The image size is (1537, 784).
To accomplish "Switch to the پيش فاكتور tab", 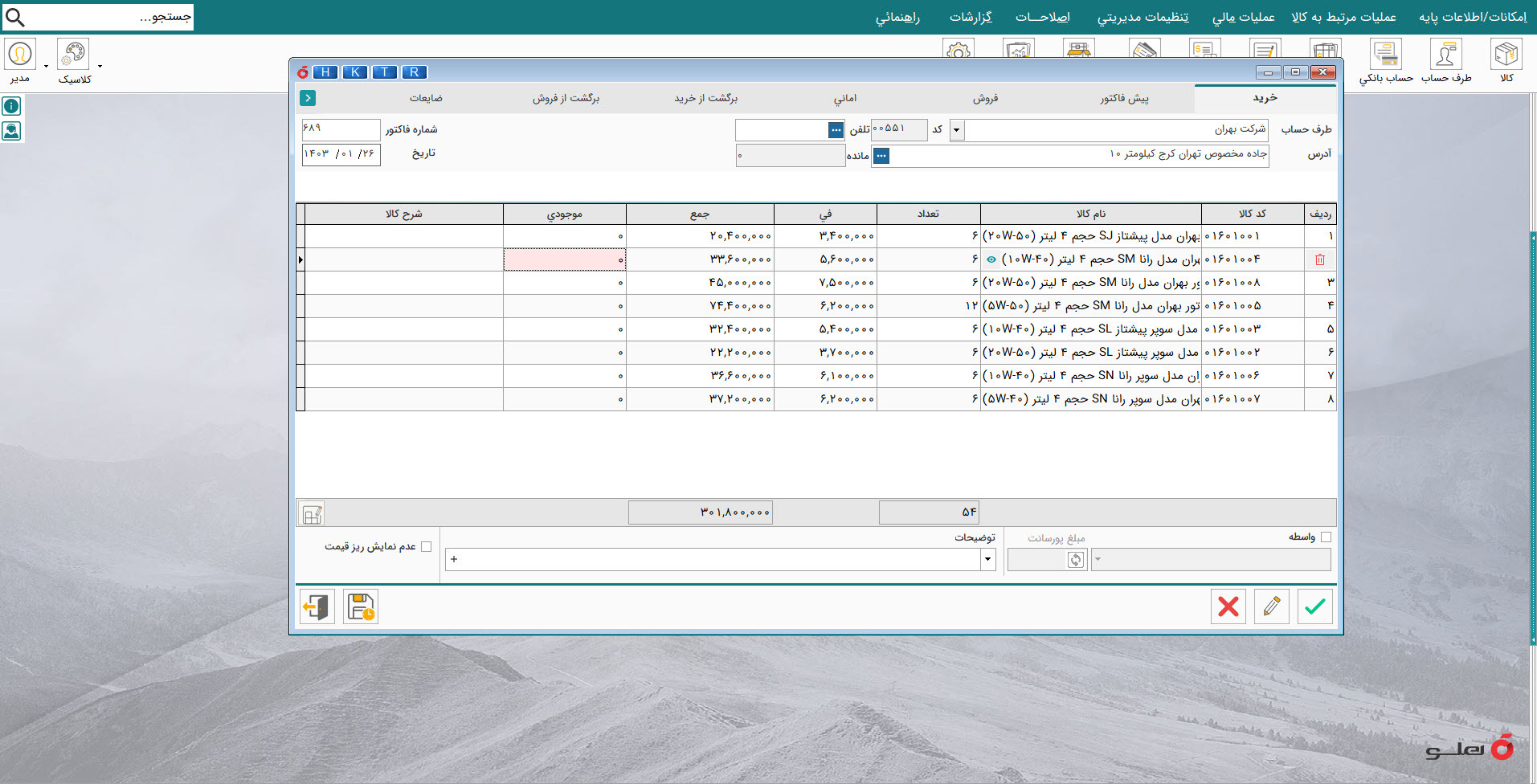I will coord(1124,98).
